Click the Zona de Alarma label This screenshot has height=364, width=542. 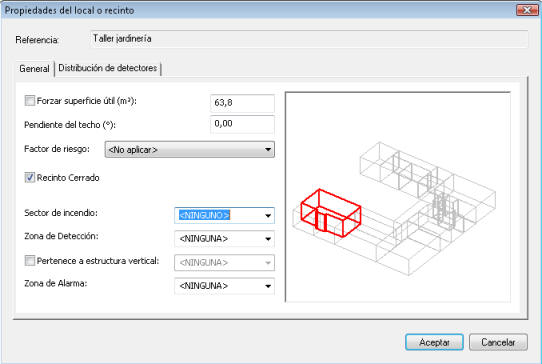pyautogui.click(x=56, y=283)
